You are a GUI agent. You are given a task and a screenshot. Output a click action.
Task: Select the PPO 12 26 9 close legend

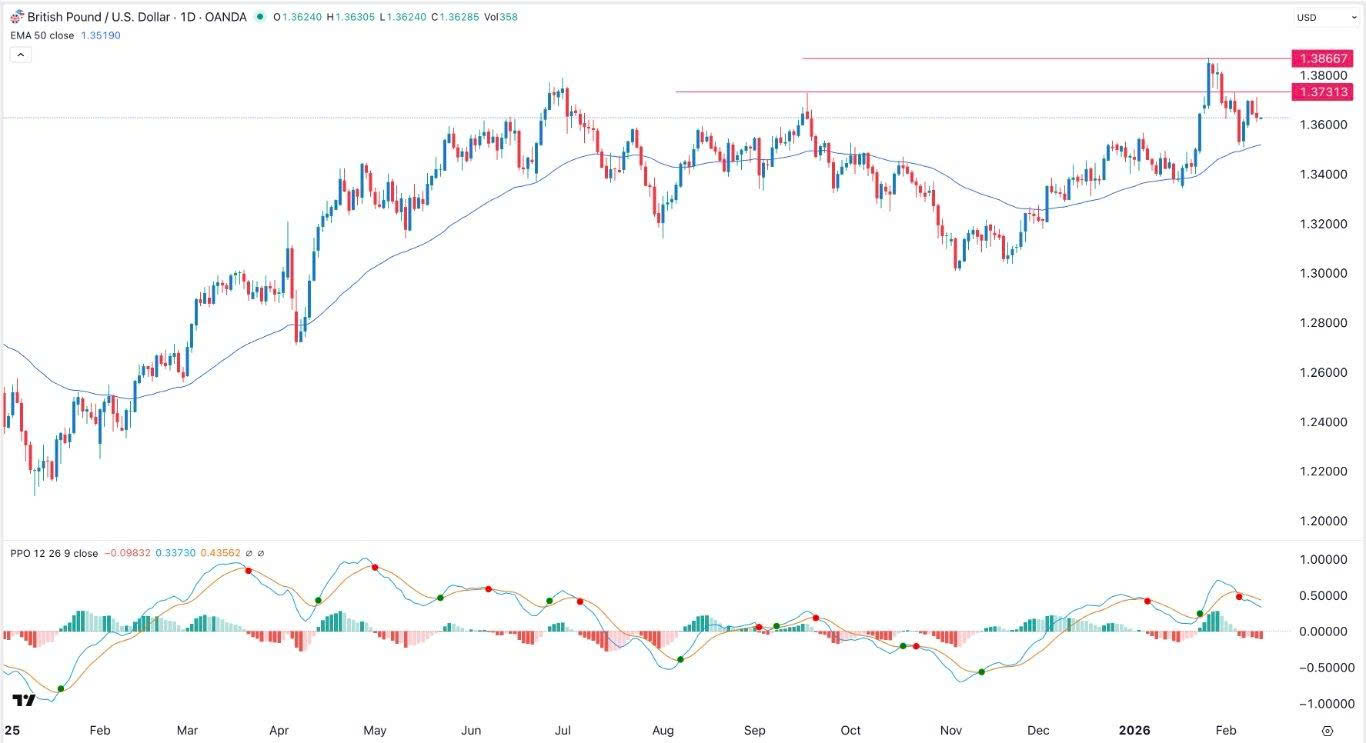[x=54, y=553]
